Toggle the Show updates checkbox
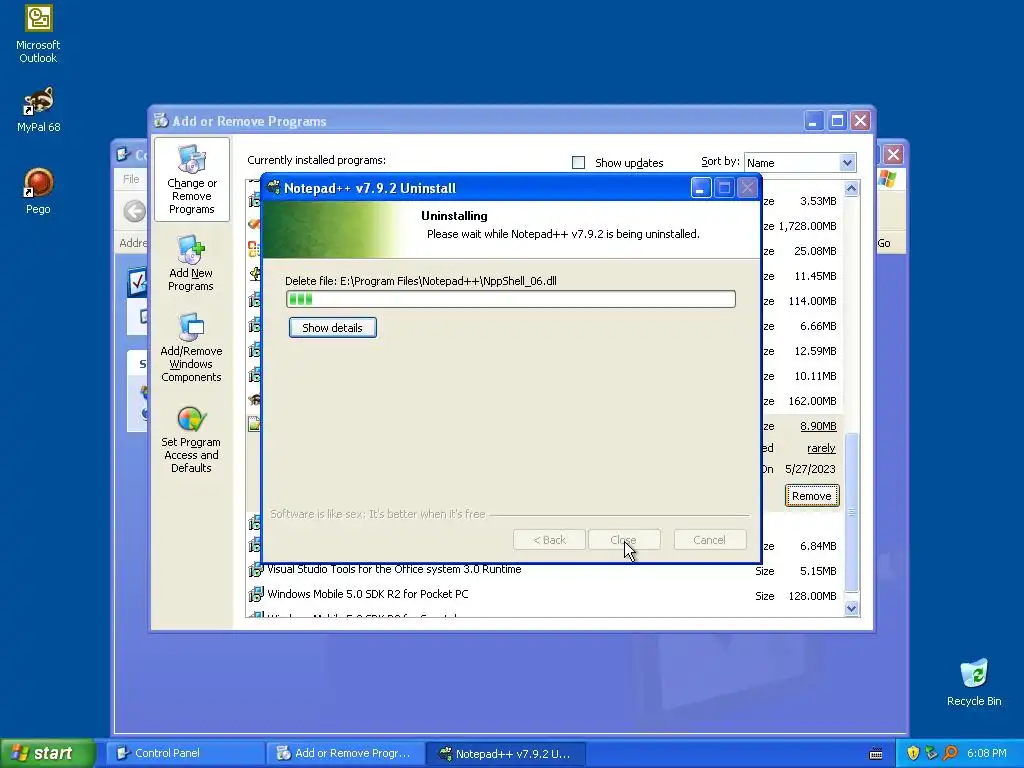 [x=578, y=163]
